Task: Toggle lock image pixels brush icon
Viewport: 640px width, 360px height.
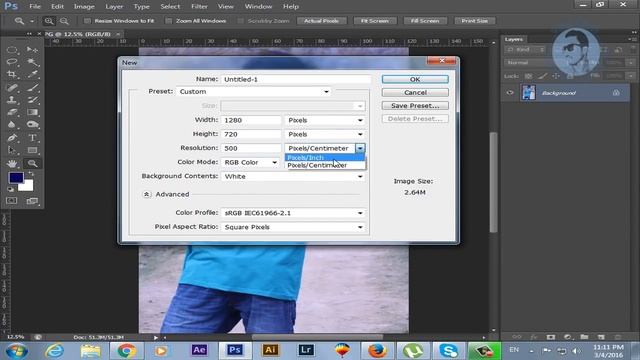Action: point(542,76)
